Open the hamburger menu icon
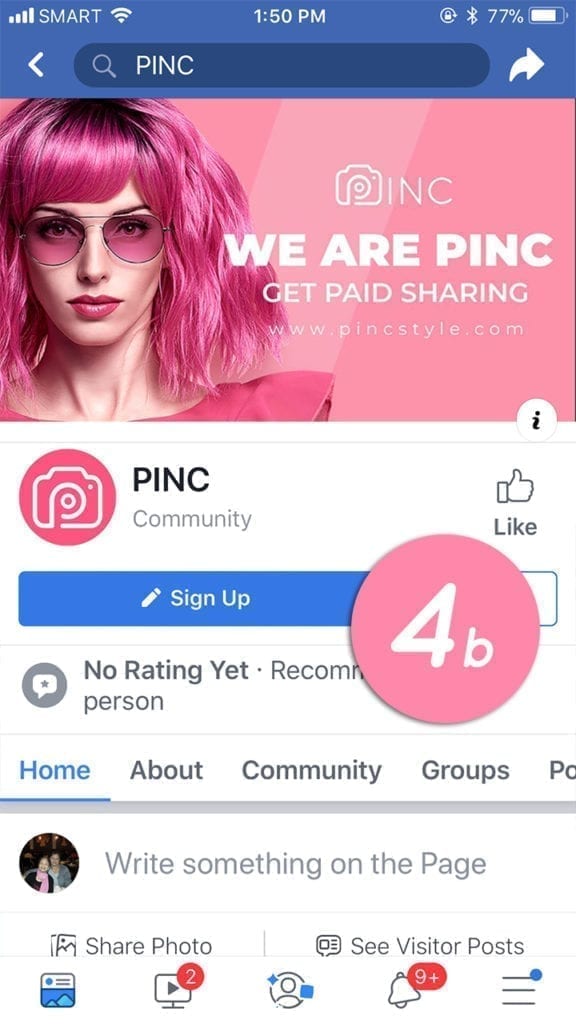Screen dimensions: 576x1024 tap(520, 988)
